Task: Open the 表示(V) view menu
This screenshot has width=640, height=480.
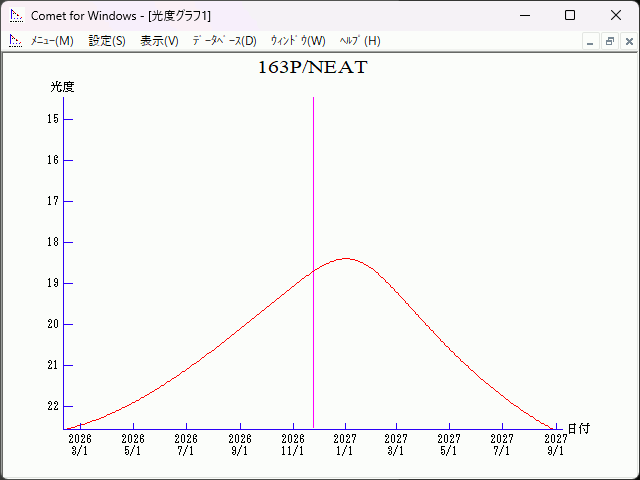Action: click(159, 41)
